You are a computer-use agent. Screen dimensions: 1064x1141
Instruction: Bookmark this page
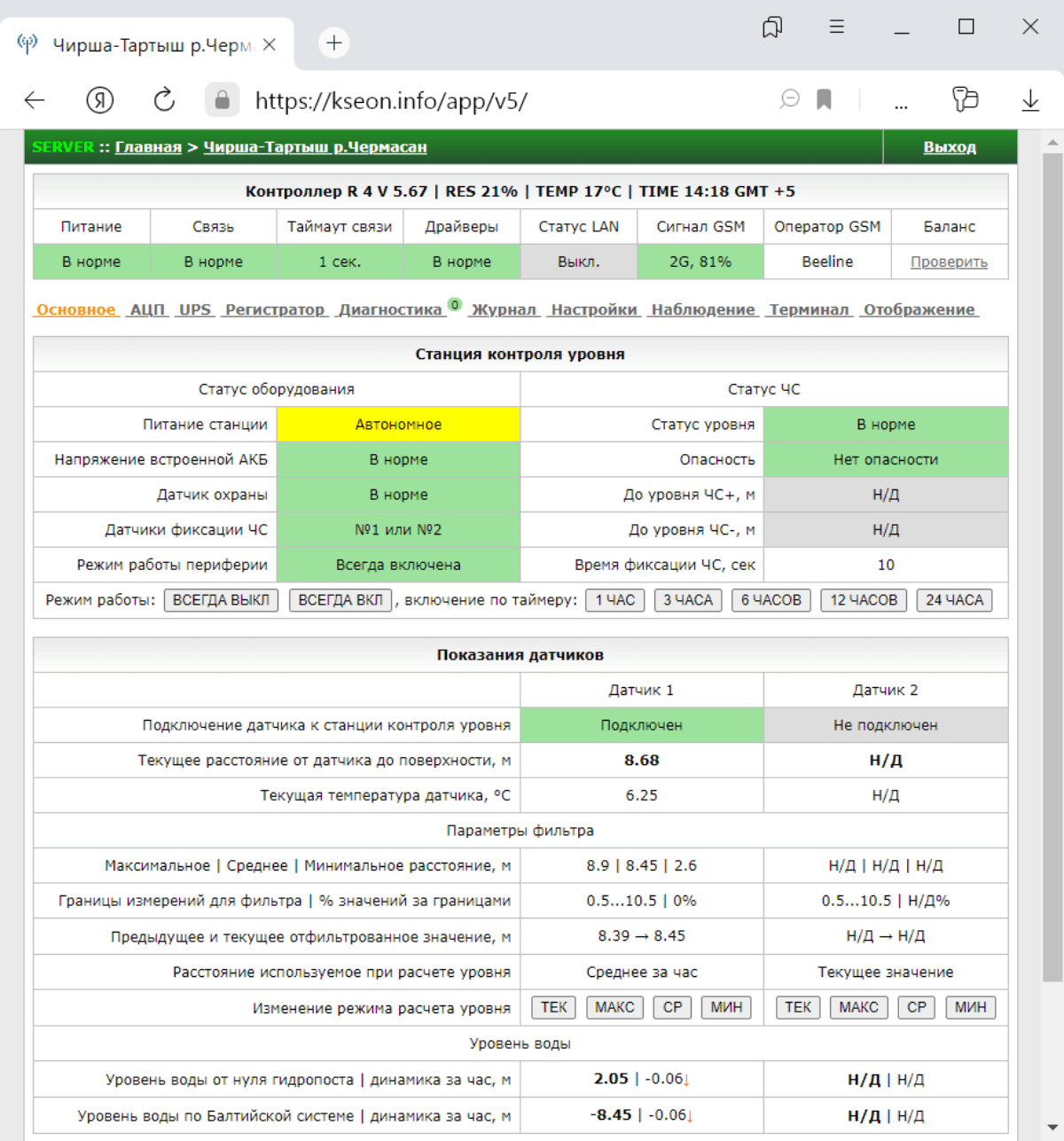click(x=825, y=99)
